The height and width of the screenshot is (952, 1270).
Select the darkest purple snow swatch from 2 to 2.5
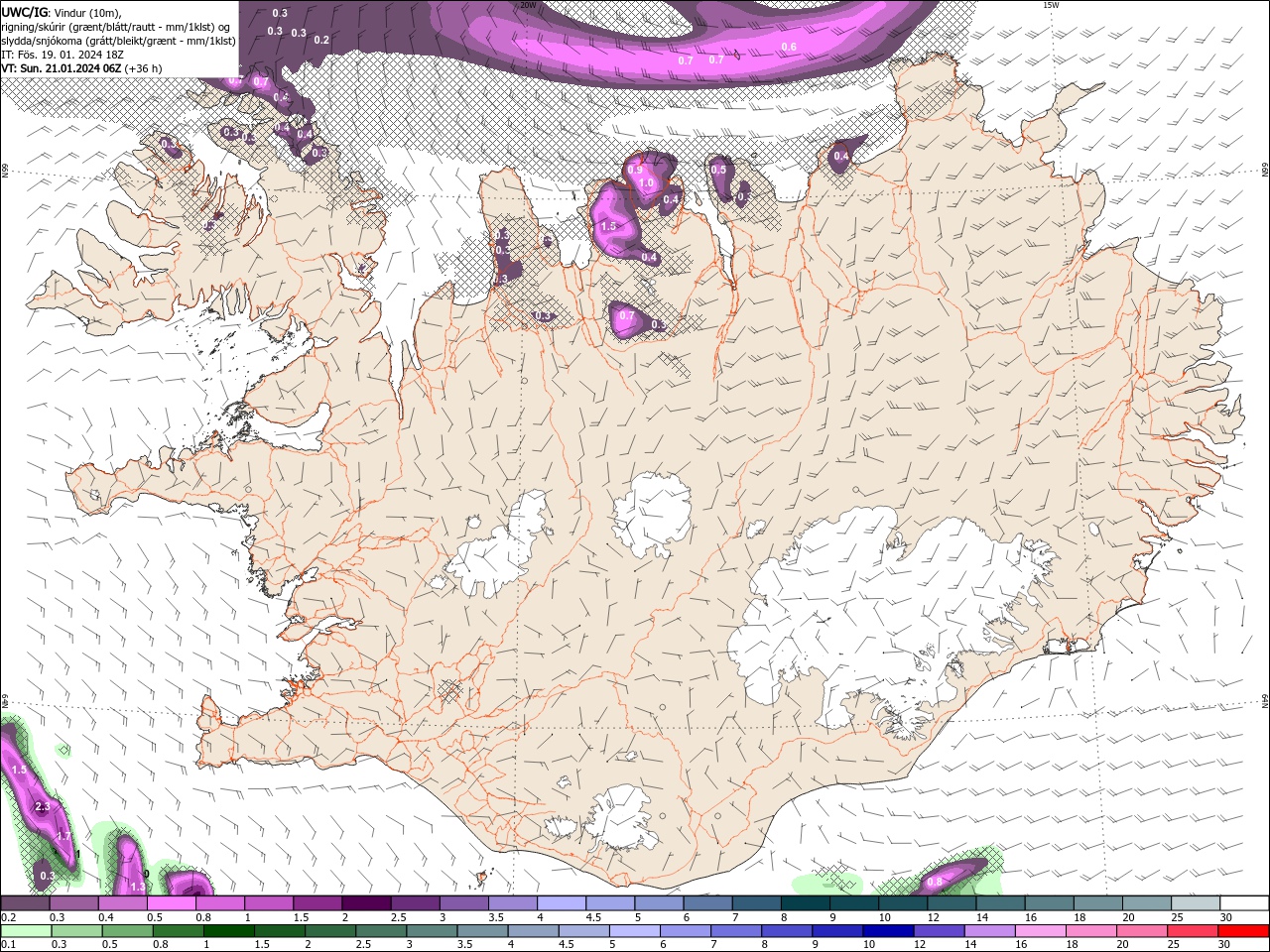(x=366, y=903)
